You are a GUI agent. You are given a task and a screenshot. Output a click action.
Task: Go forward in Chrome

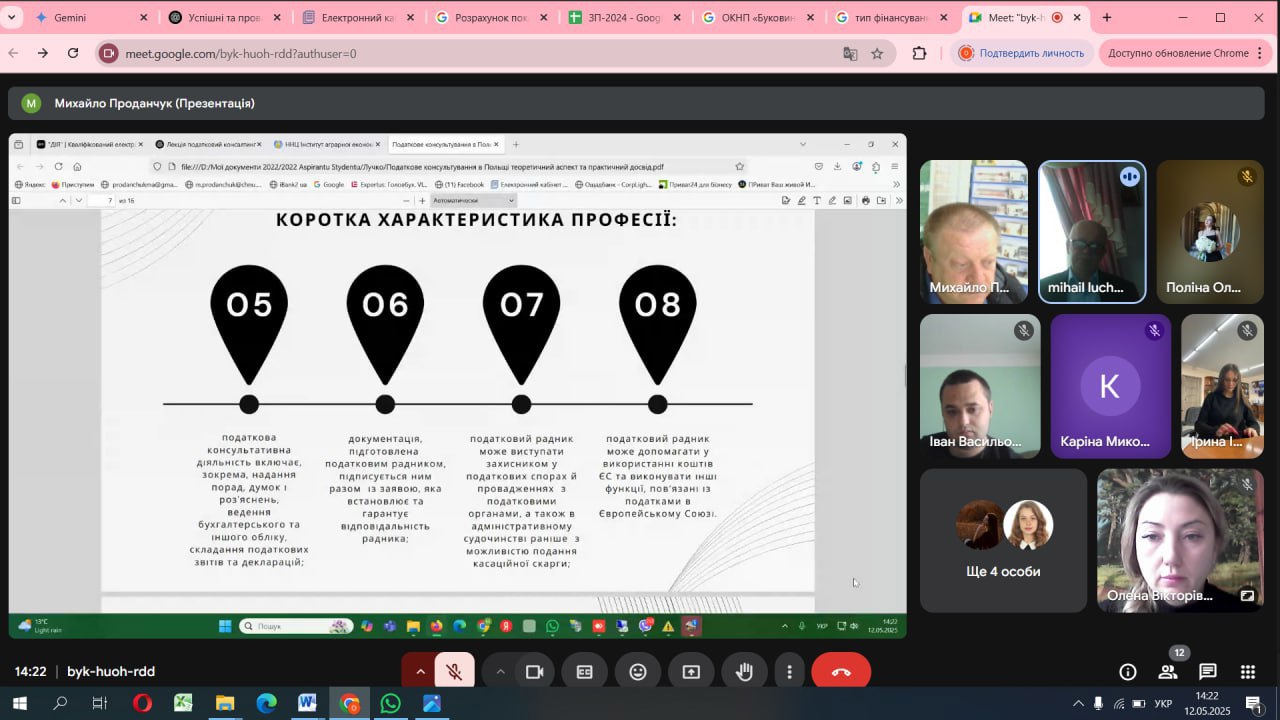(x=43, y=53)
